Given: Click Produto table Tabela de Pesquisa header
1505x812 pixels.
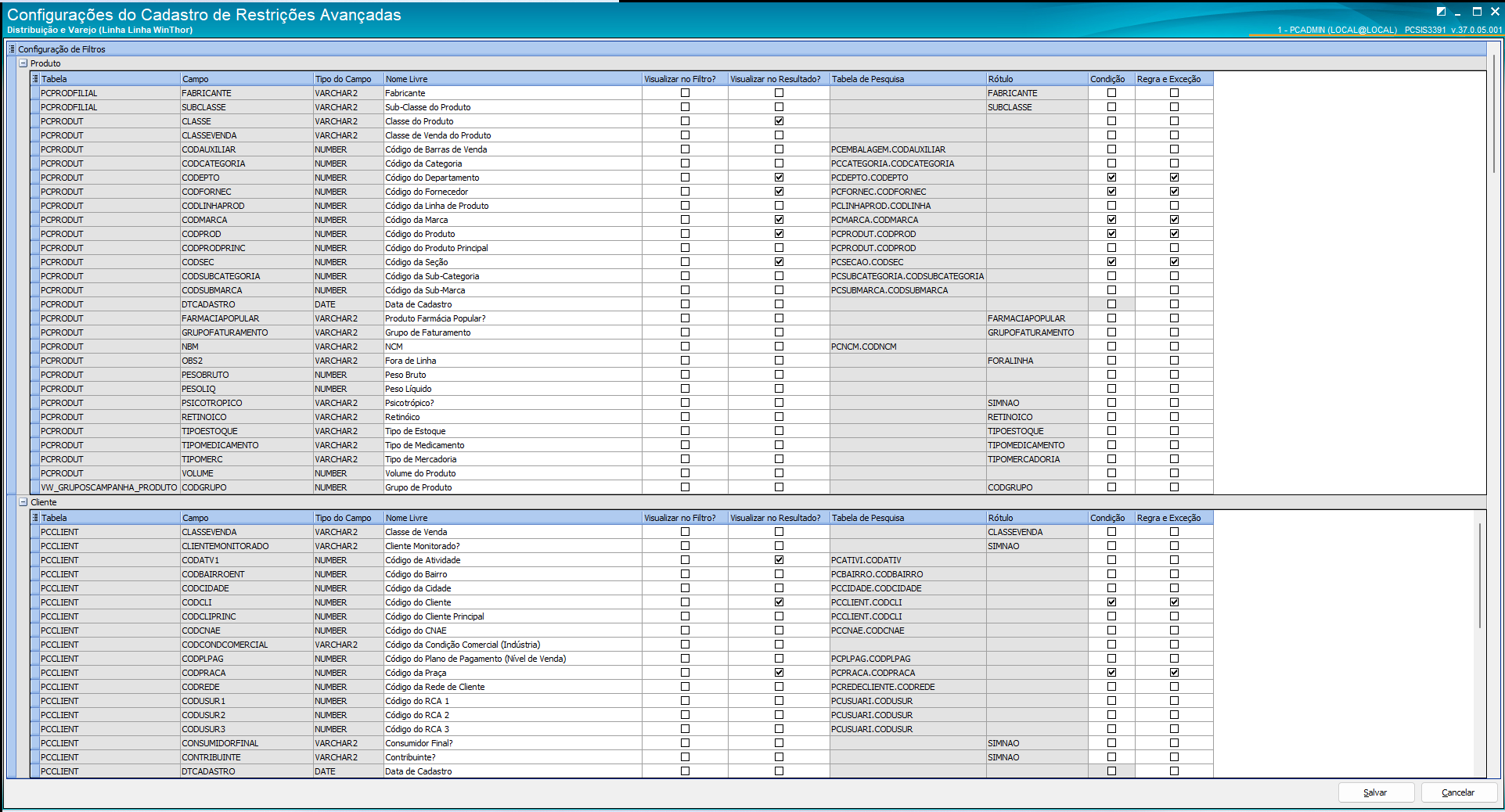Looking at the screenshot, I should click(908, 79).
